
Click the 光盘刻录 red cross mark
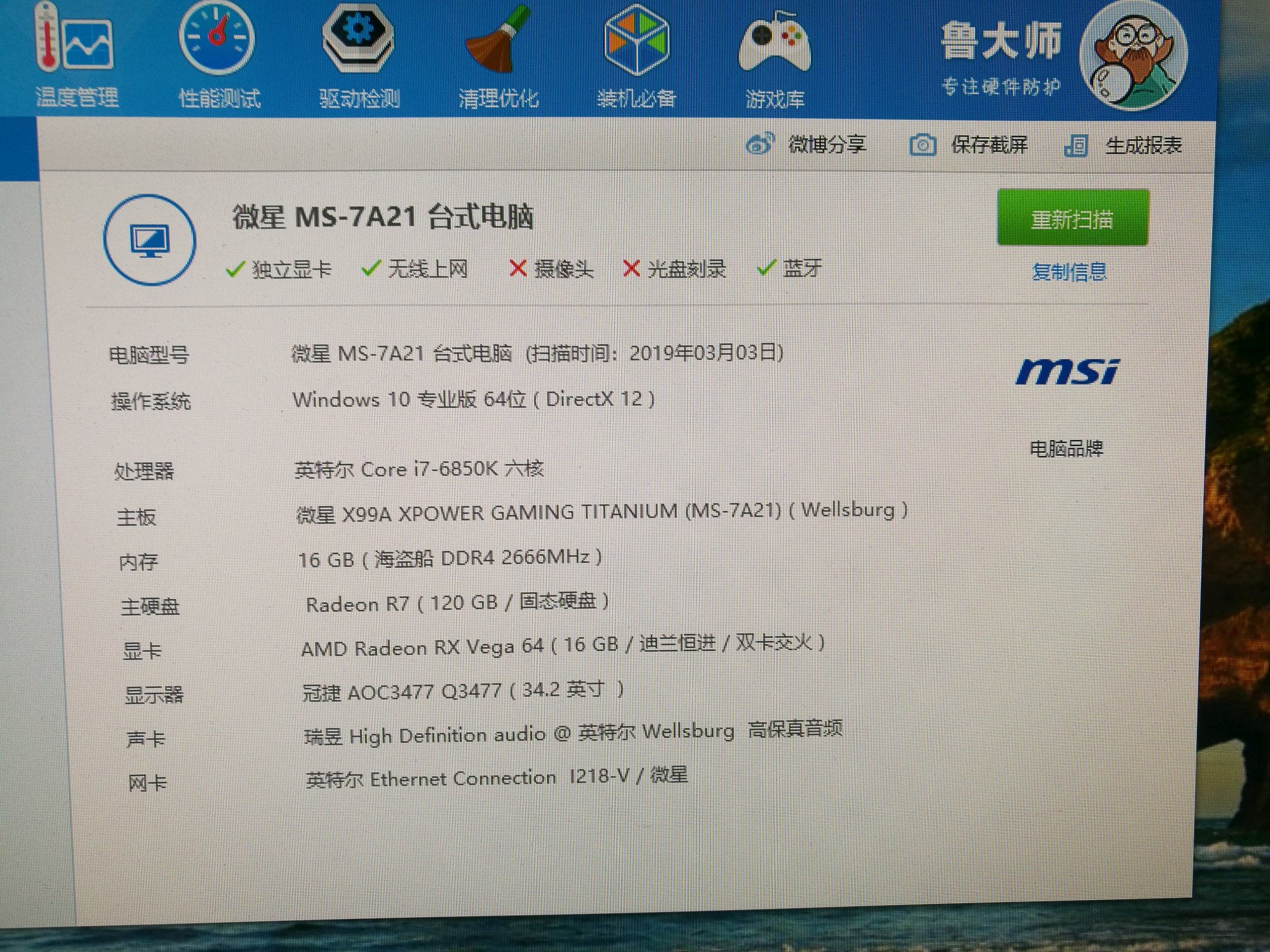click(x=631, y=269)
